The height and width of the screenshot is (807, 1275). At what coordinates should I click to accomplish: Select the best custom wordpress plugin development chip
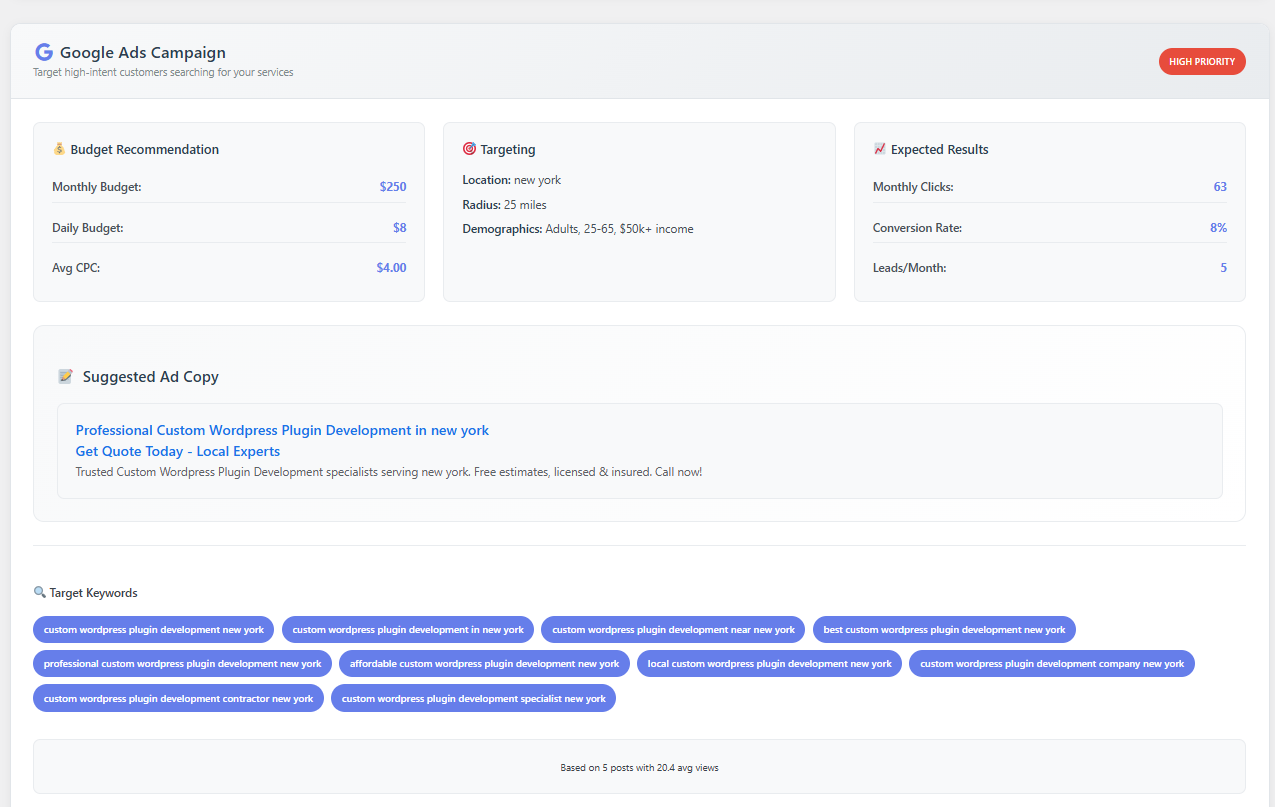(x=944, y=630)
